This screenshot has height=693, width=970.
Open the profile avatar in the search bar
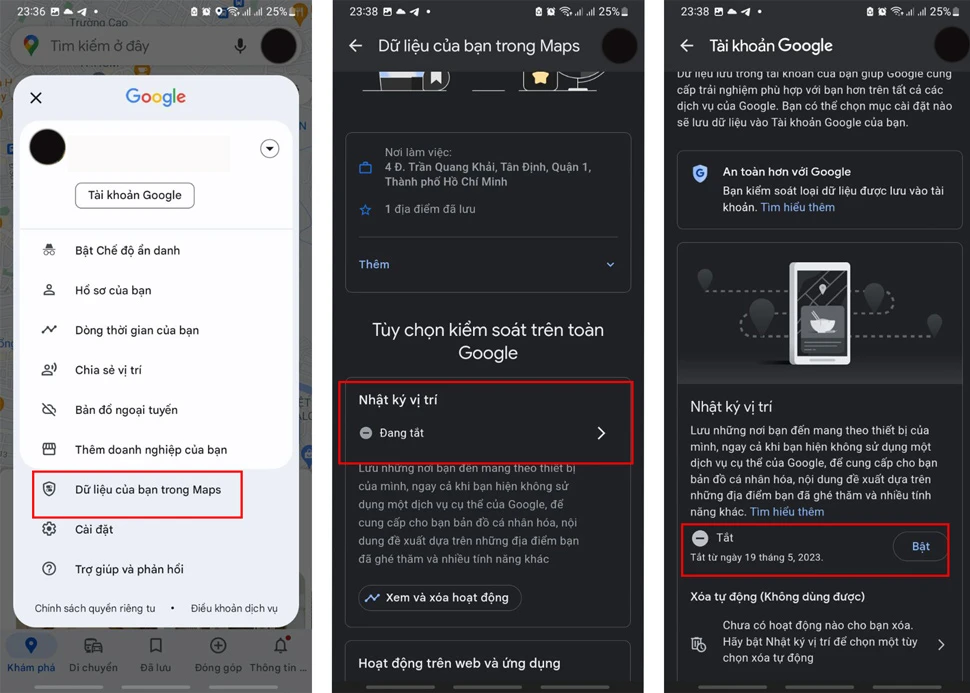tap(278, 45)
